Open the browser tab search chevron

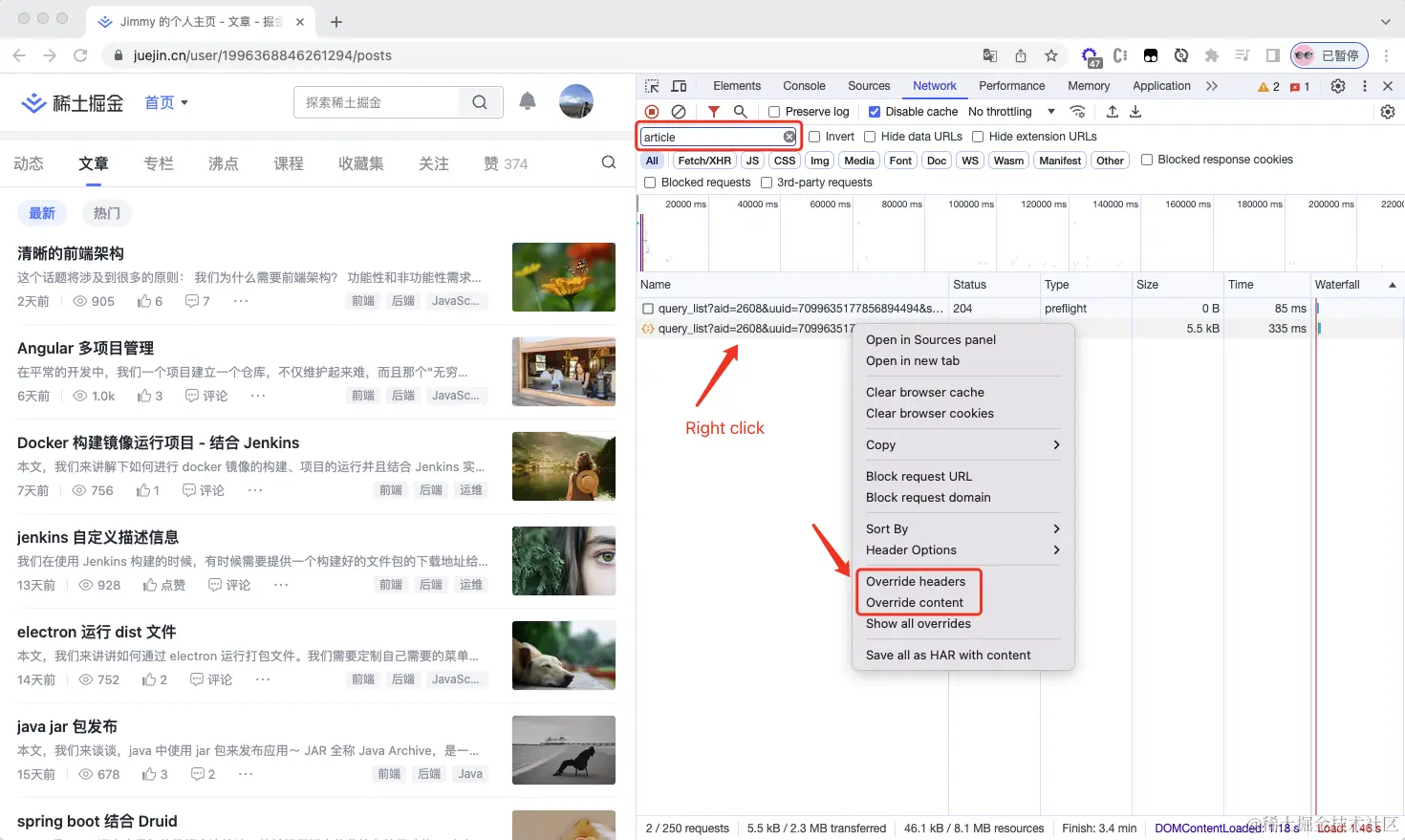tap(1386, 21)
